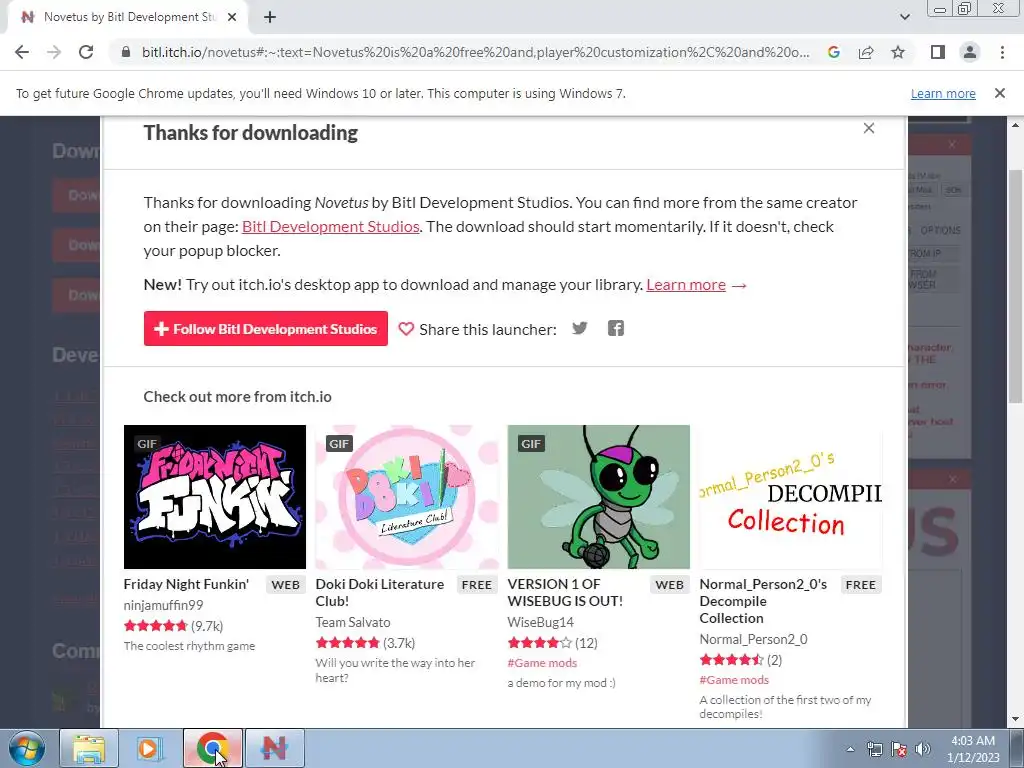
Task: Bookmark this page with the star icon
Action: click(x=898, y=52)
